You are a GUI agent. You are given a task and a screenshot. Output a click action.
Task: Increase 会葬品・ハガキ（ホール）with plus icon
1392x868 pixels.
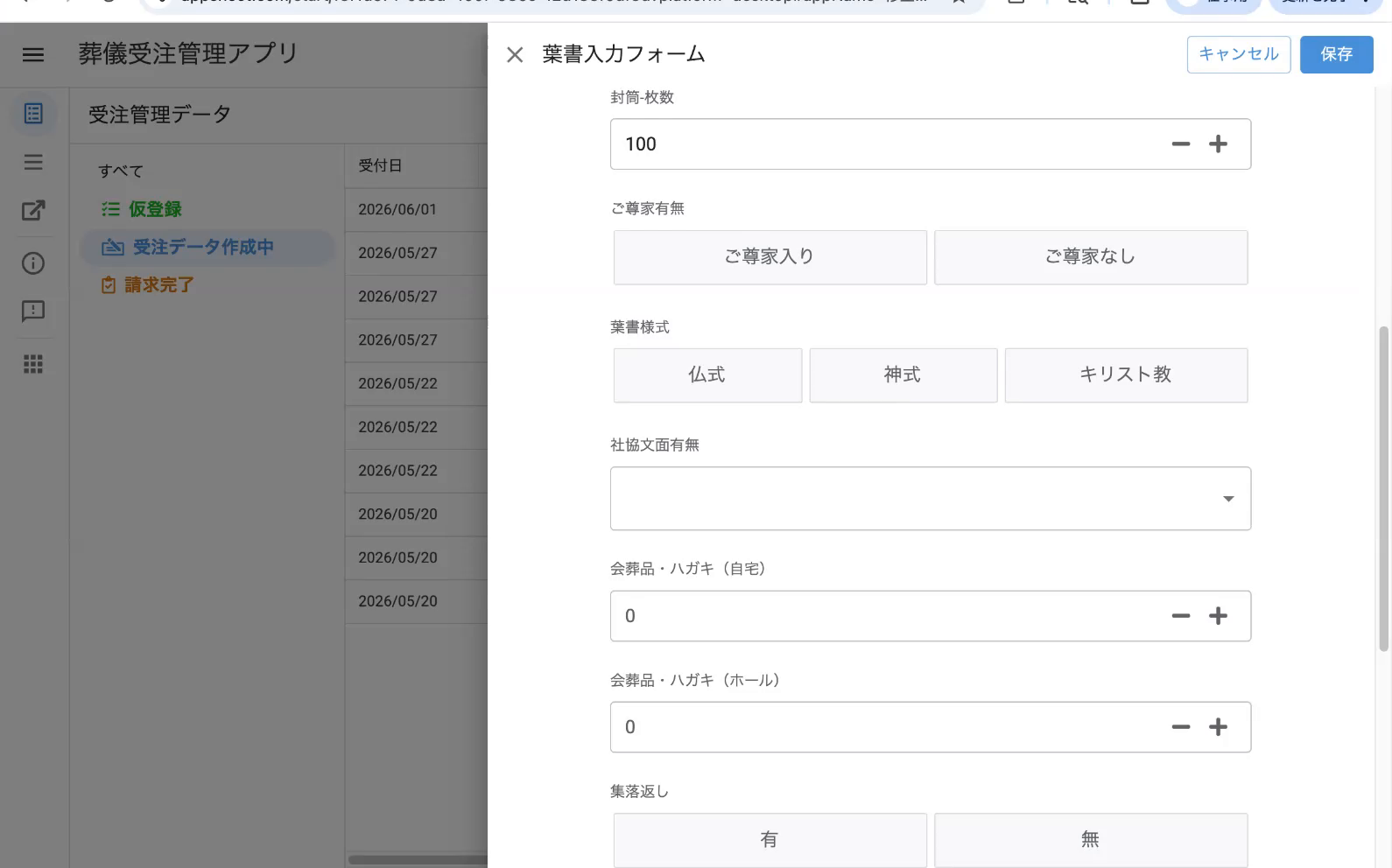point(1218,727)
